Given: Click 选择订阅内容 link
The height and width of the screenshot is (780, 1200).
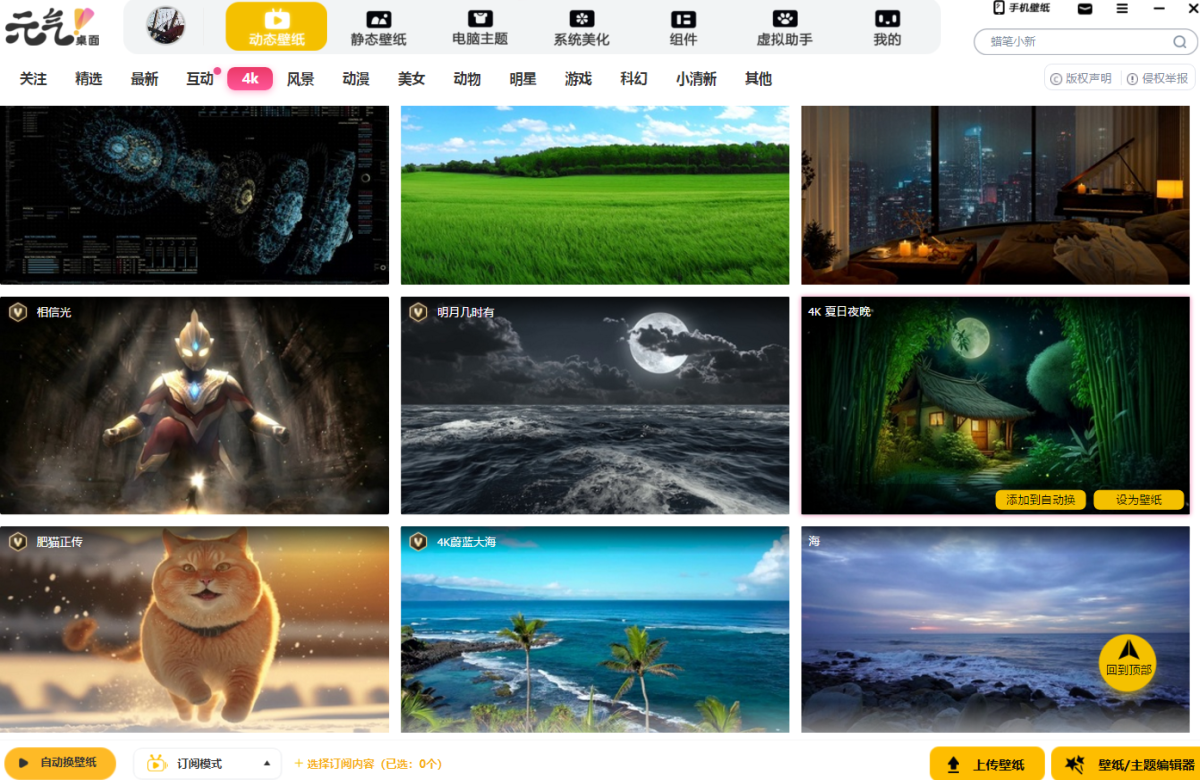Looking at the screenshot, I should click(368, 763).
